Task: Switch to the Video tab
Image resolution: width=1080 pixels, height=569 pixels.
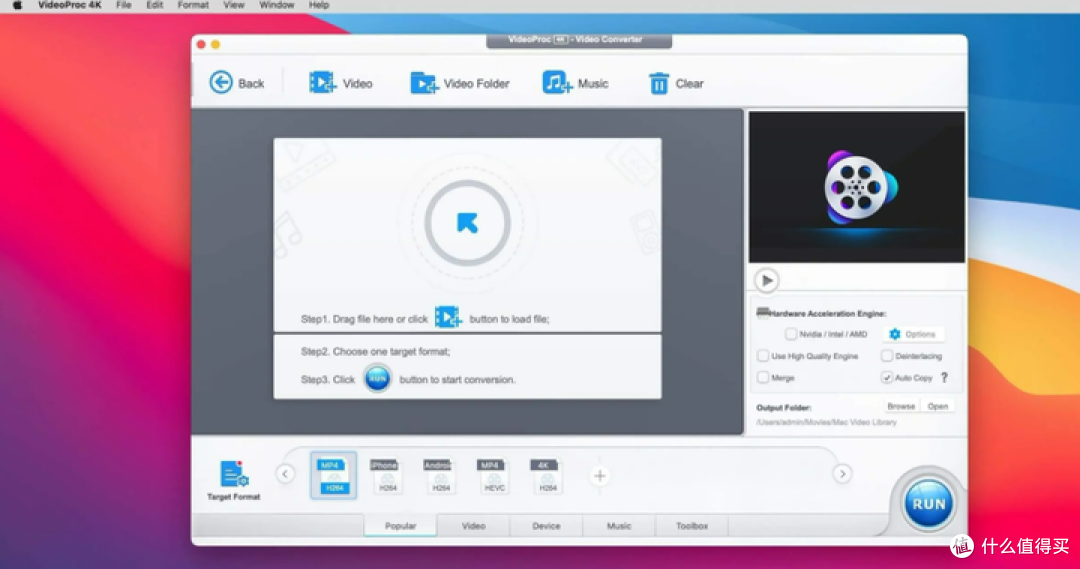Action: [x=473, y=526]
